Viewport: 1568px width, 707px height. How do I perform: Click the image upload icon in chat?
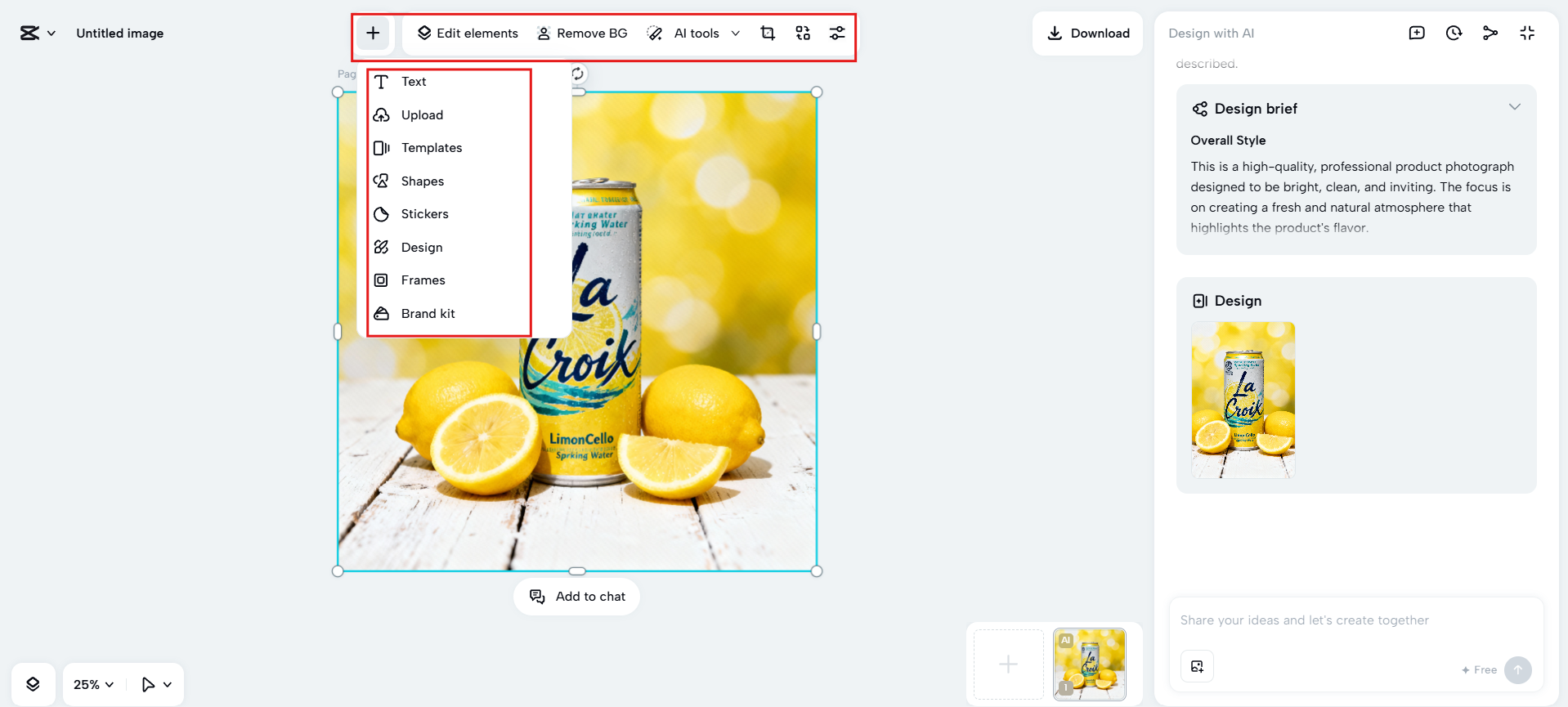coord(1197,666)
